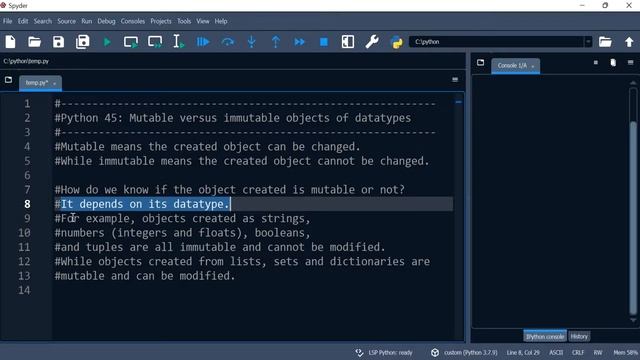The image size is (640, 360).
Task: Open the Tools menu
Action: pyautogui.click(x=184, y=21)
